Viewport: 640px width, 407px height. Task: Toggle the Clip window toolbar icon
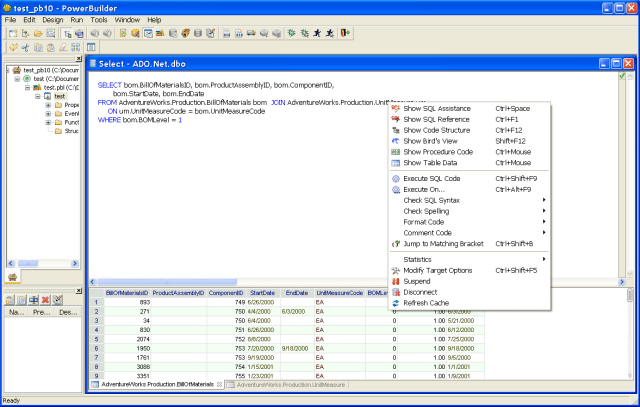point(148,33)
